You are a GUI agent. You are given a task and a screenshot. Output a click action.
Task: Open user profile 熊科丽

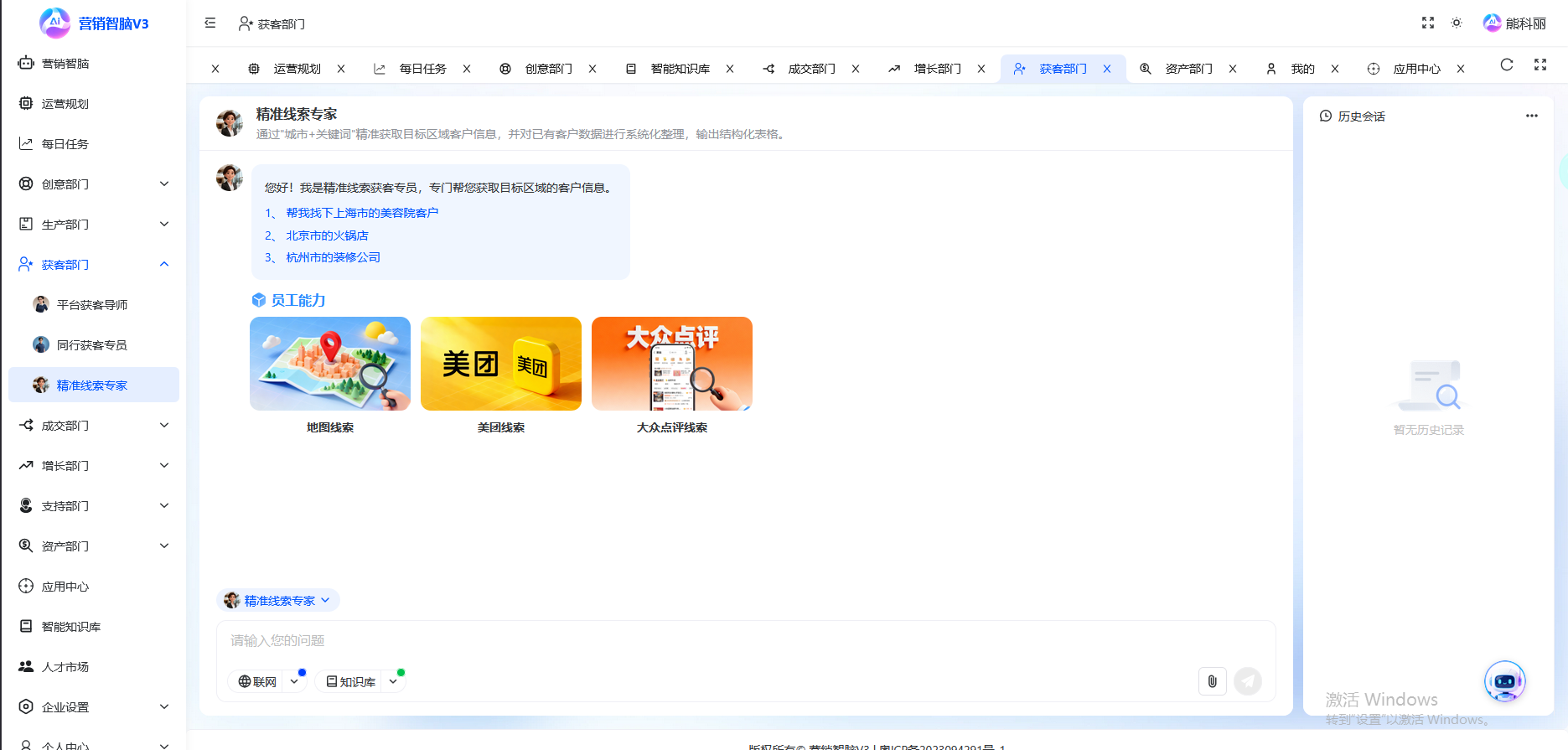pos(1514,23)
